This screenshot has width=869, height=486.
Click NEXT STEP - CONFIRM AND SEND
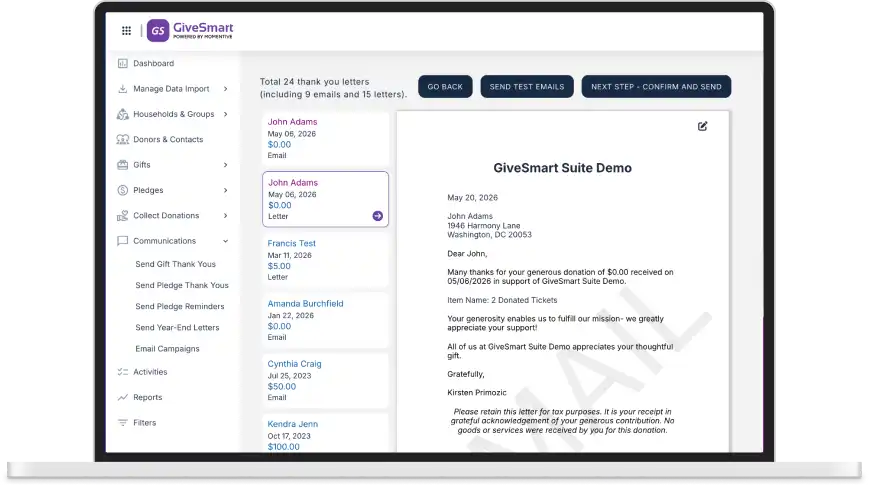coord(656,86)
